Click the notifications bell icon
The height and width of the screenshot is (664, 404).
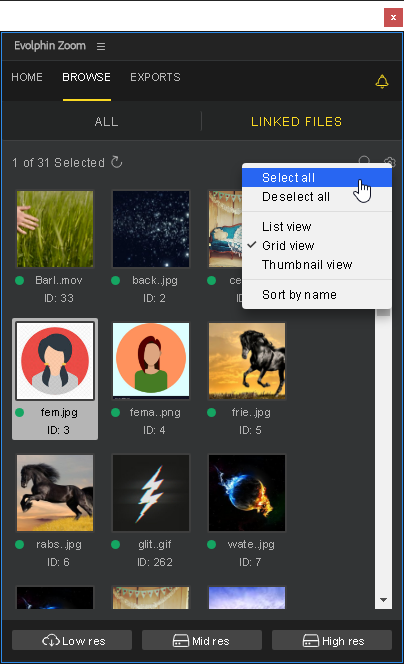point(382,81)
